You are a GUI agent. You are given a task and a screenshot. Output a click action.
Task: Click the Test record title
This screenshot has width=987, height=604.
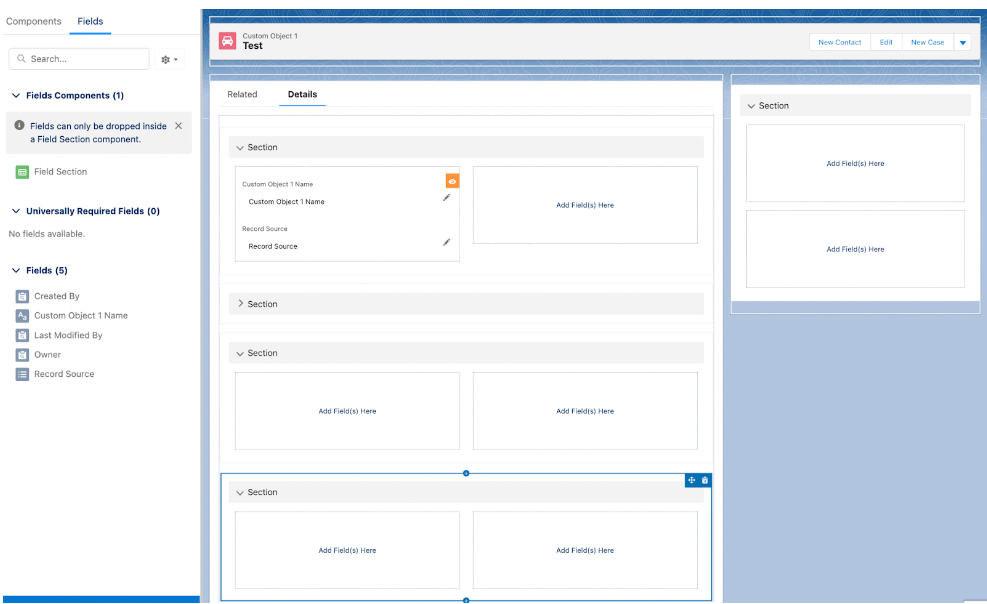(252, 46)
